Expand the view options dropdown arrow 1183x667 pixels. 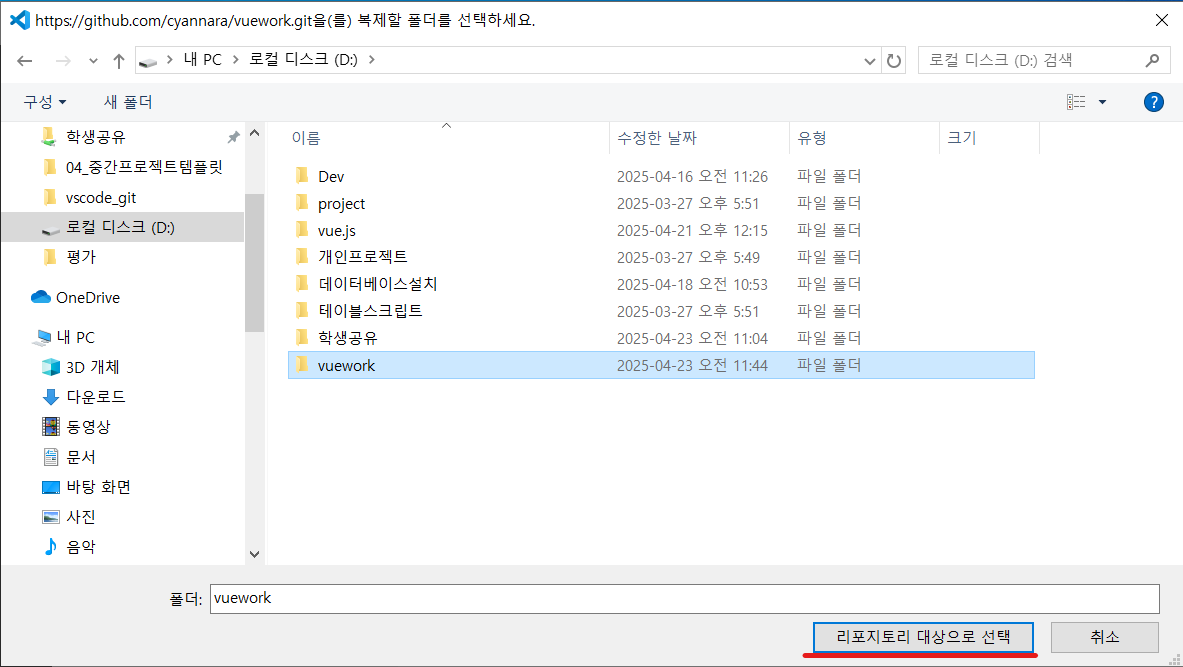tap(1102, 102)
